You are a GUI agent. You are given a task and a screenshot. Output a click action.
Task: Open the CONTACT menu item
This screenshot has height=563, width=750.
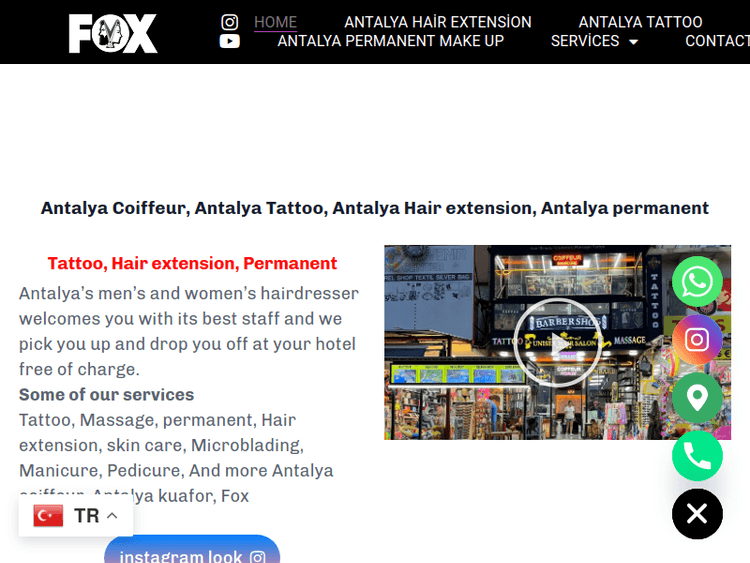(x=717, y=41)
